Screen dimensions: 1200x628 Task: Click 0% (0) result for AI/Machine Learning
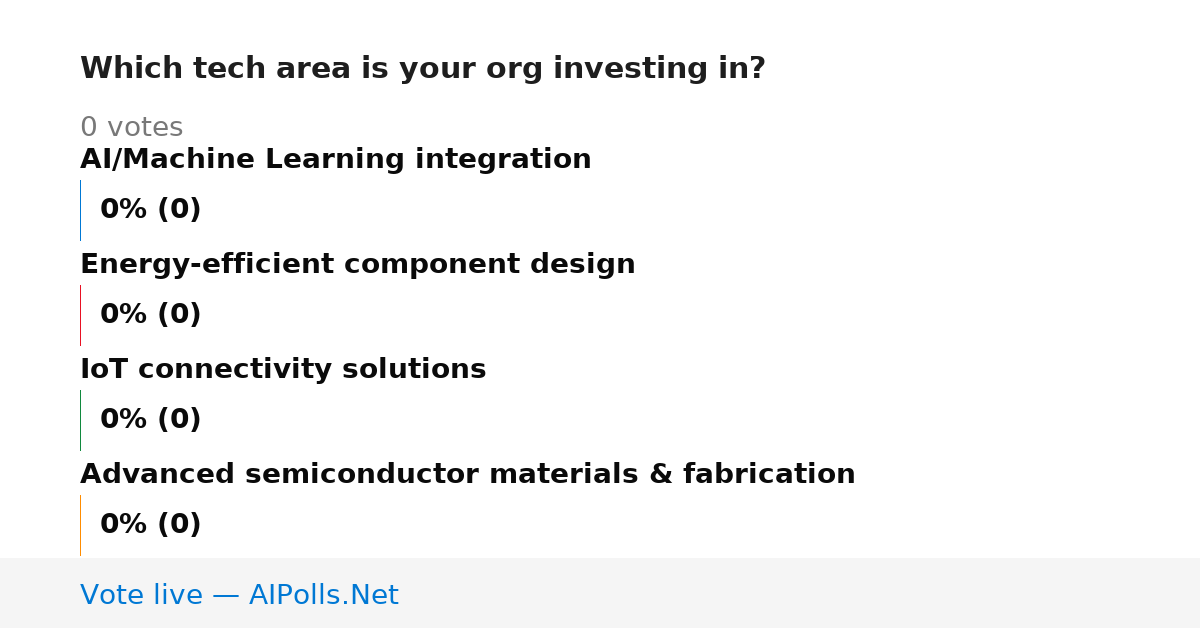coord(151,210)
